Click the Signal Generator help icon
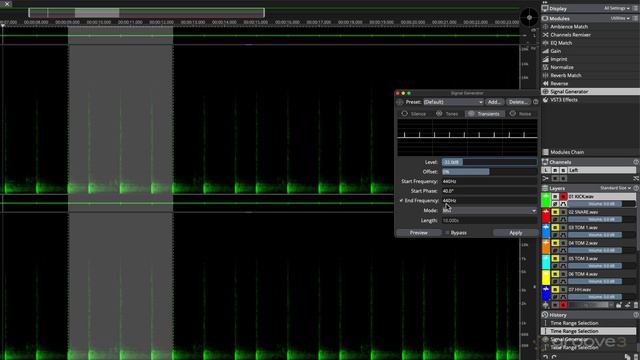This screenshot has height=360, width=640. pos(536,102)
